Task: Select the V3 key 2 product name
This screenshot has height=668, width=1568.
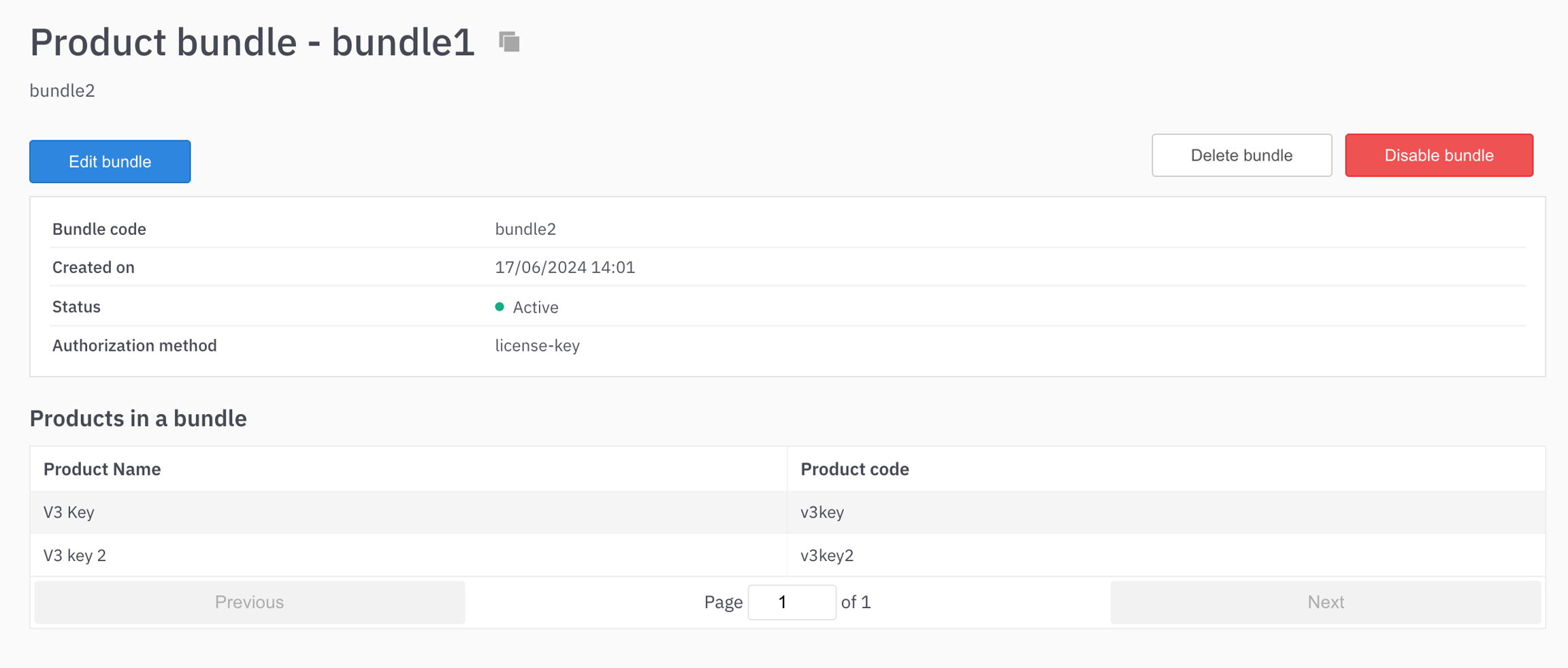Action: coord(75,556)
